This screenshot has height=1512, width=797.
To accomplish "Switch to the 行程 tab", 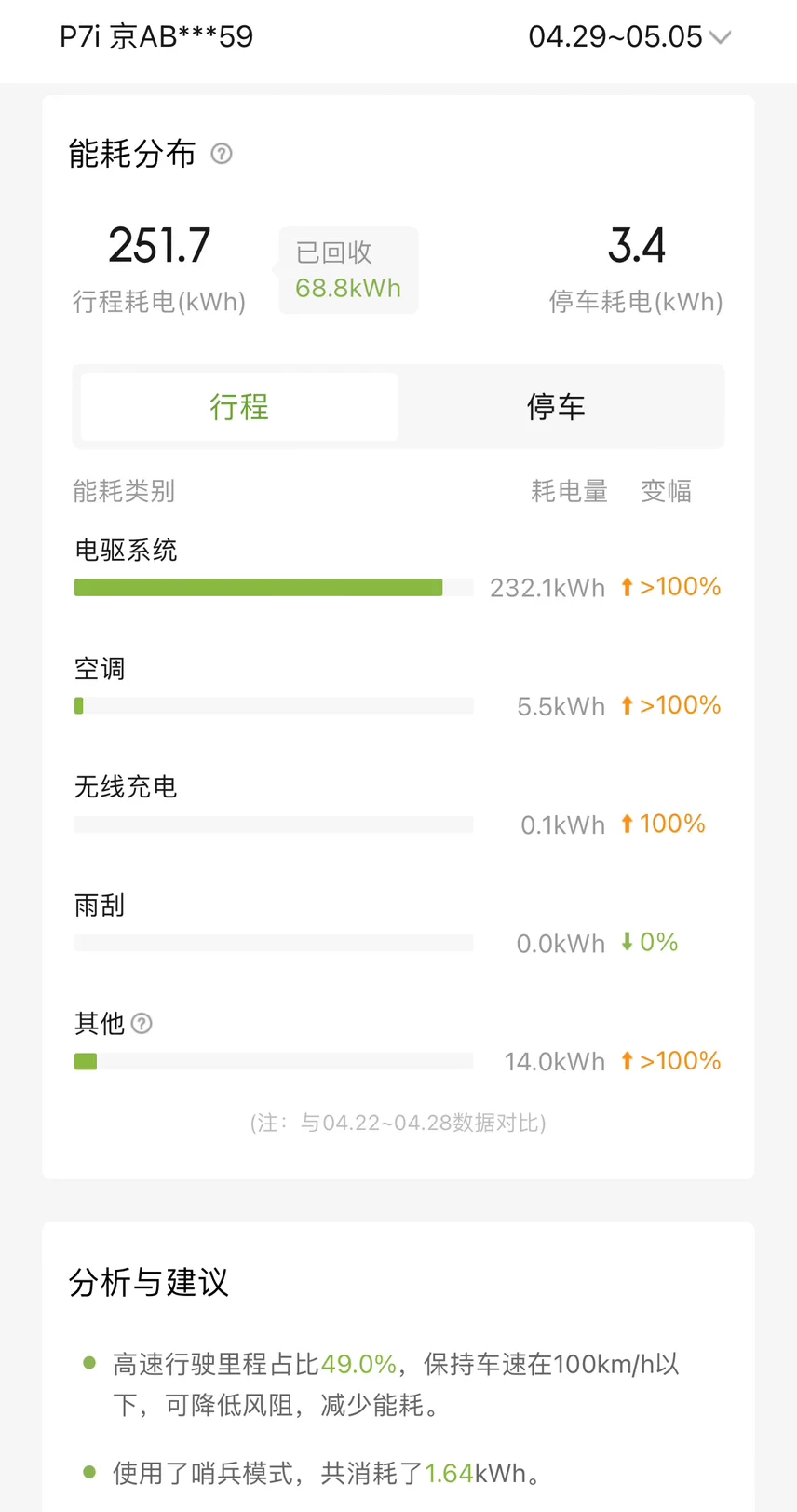I will pos(239,406).
